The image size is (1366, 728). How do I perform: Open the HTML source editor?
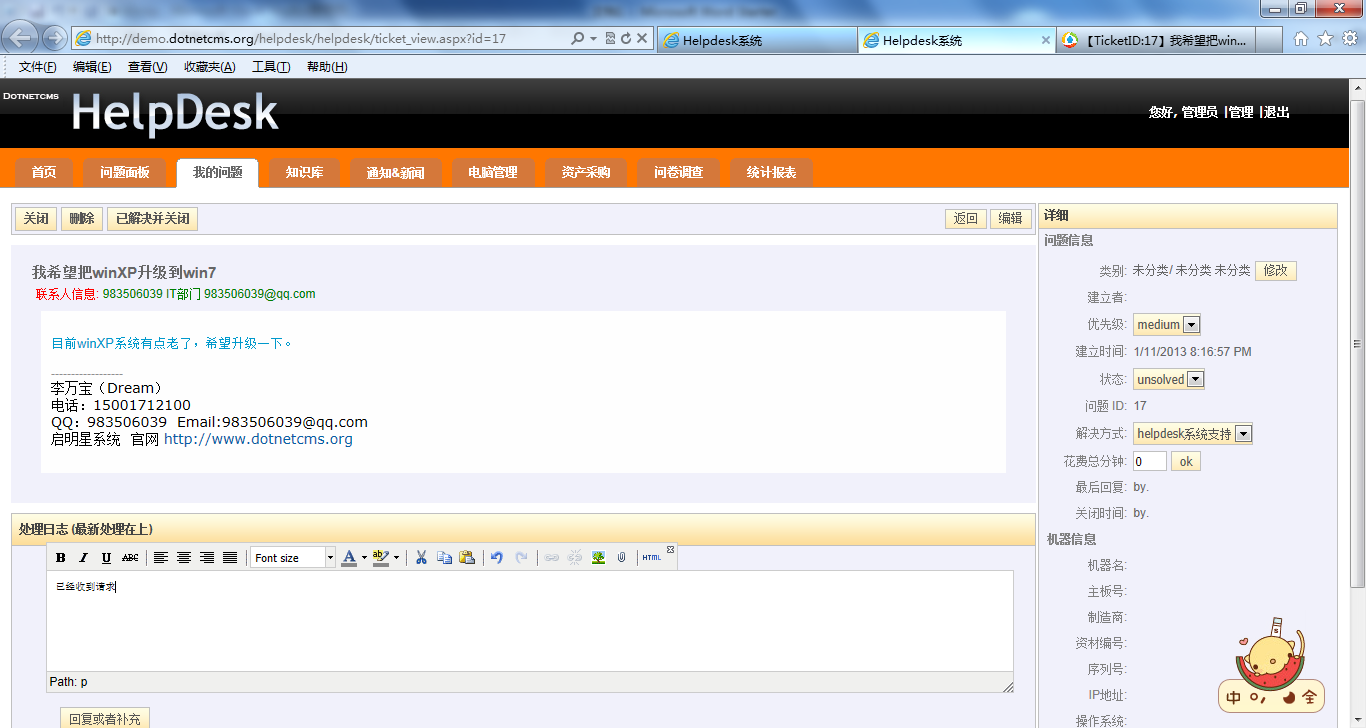click(652, 558)
